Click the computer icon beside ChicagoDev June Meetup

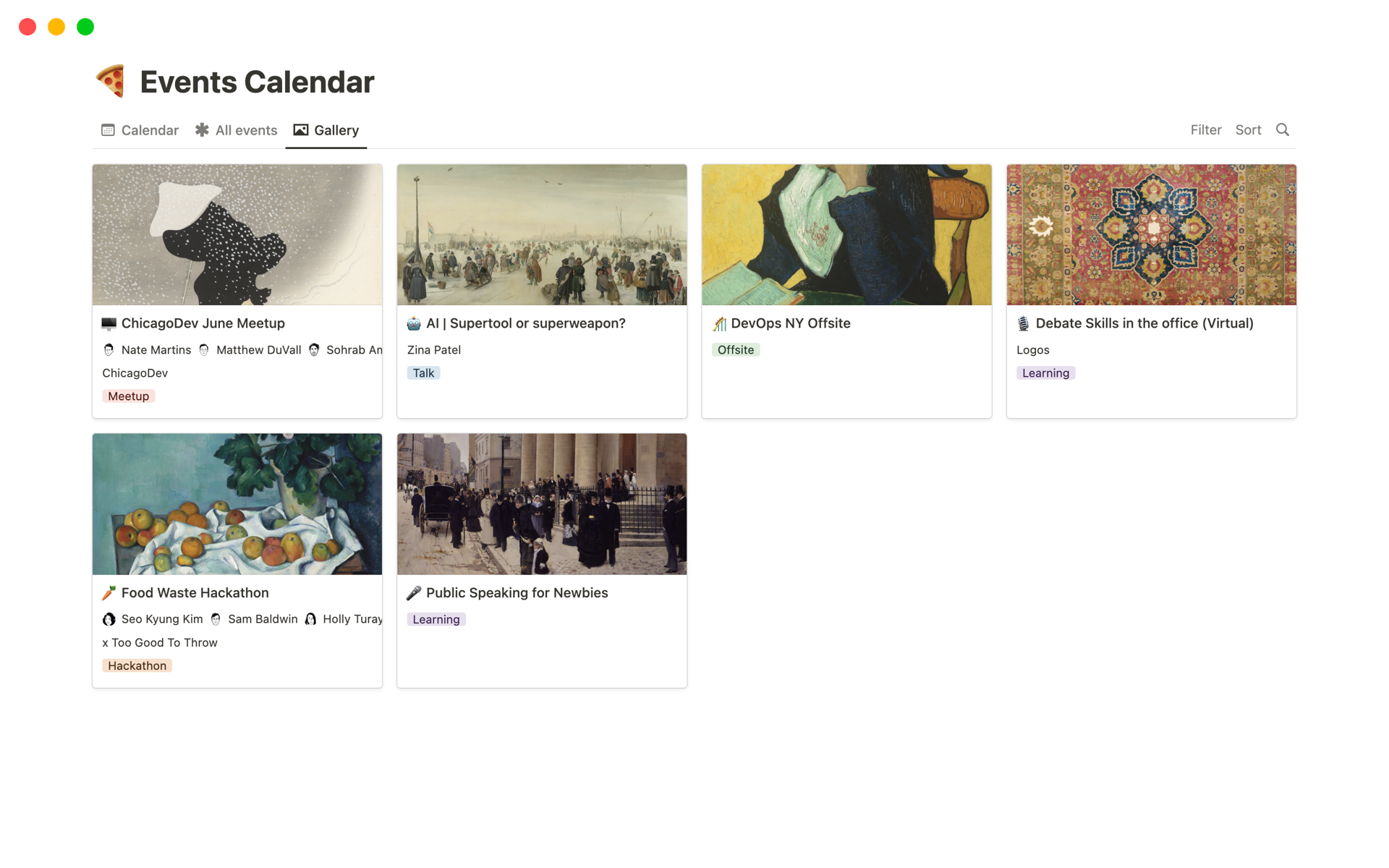pyautogui.click(x=109, y=323)
